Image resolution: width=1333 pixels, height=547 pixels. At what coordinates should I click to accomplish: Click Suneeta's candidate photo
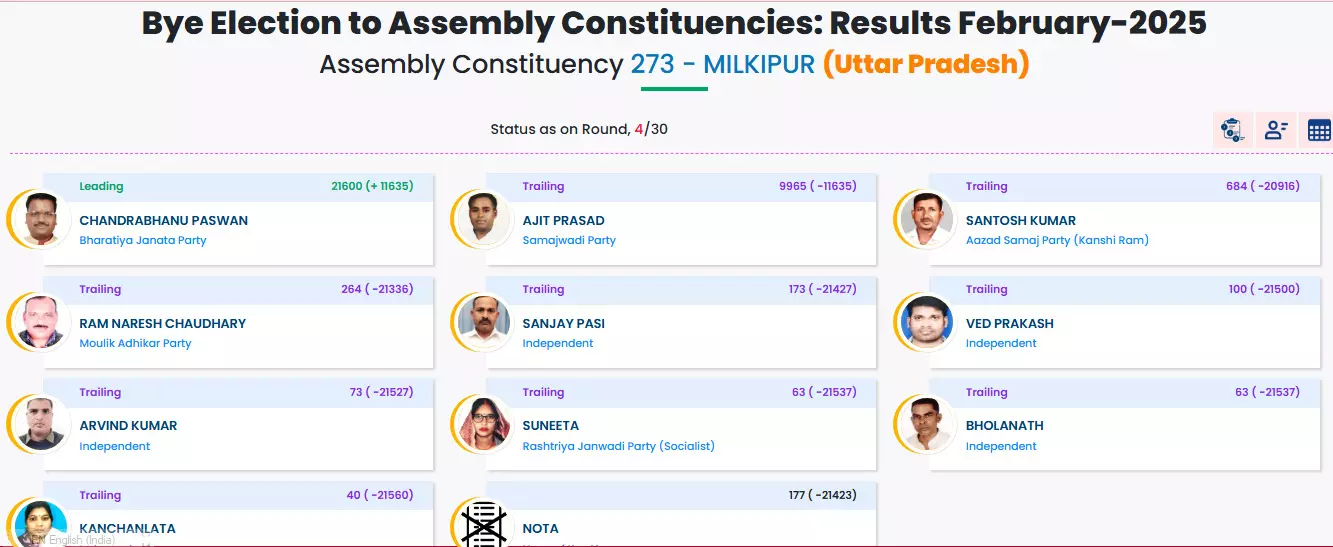pyautogui.click(x=484, y=424)
